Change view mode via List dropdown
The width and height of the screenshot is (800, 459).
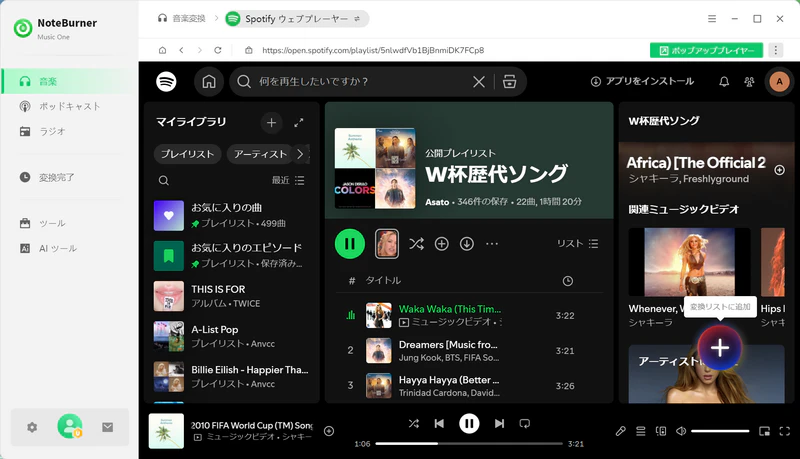tap(577, 244)
